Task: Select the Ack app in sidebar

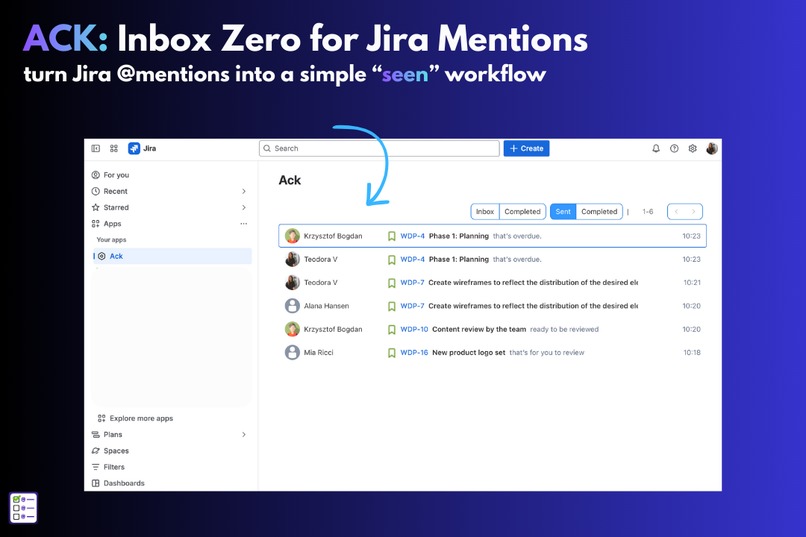Action: (172, 256)
